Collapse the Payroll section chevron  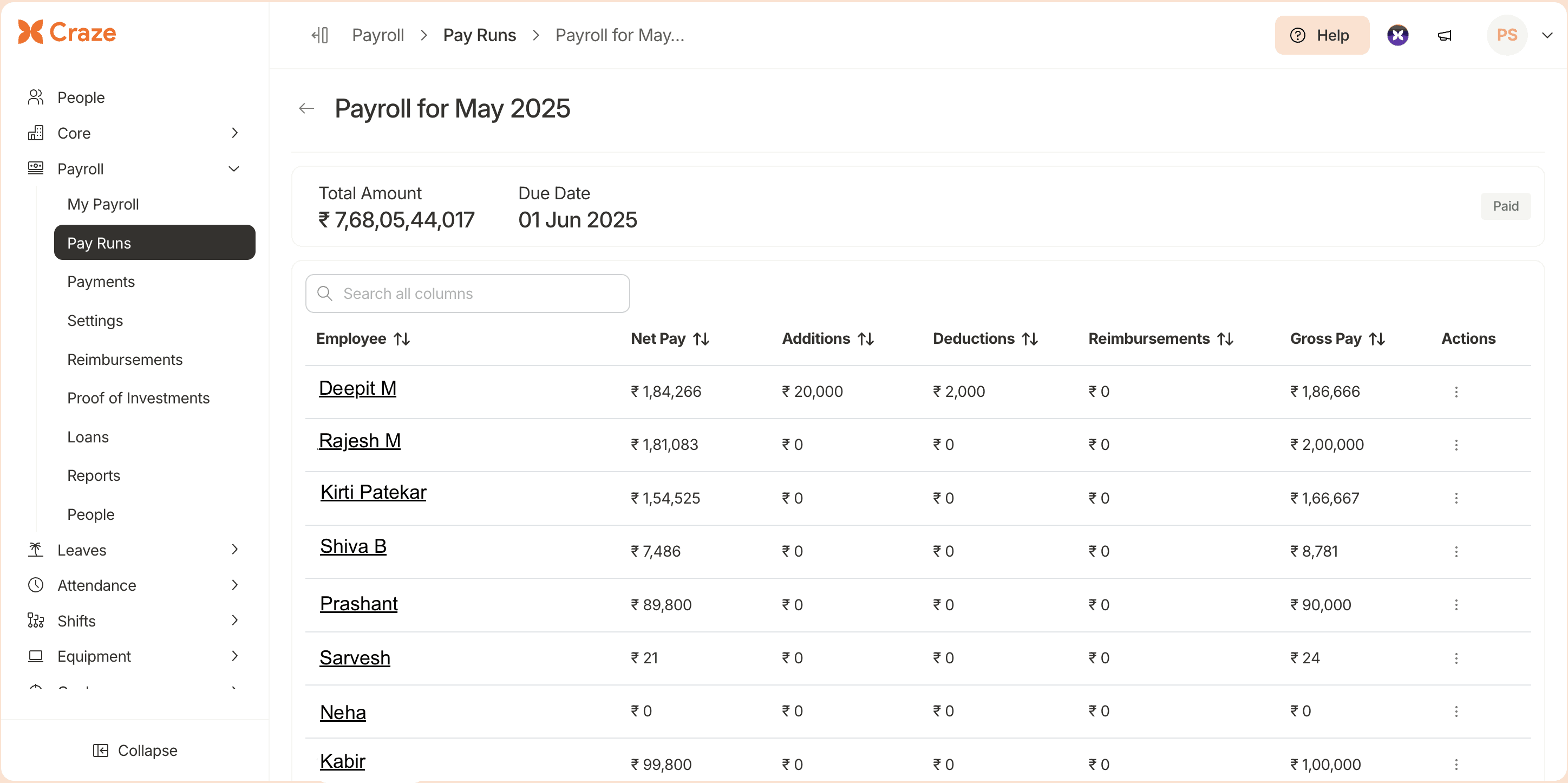tap(235, 168)
